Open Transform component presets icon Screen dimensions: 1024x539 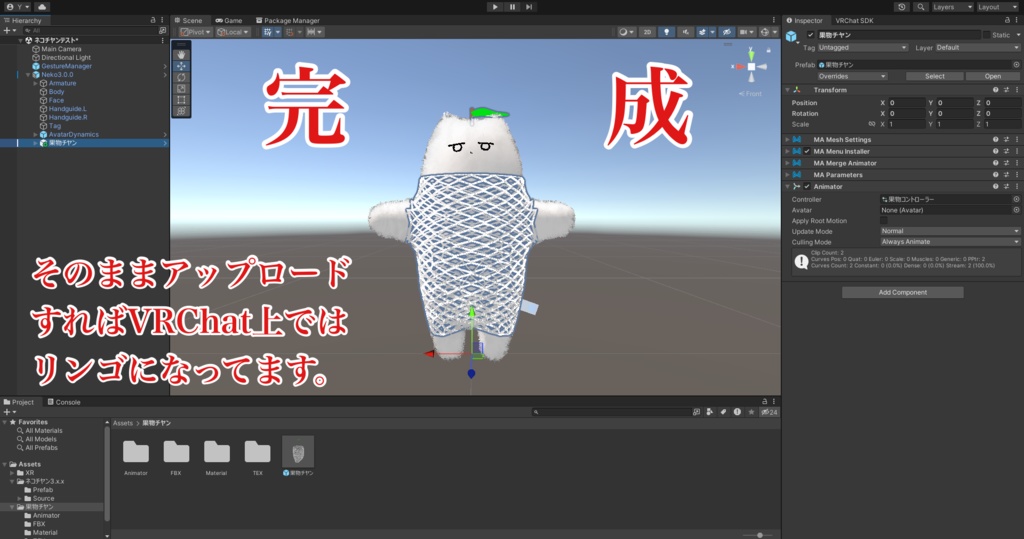pyautogui.click(x=1006, y=90)
